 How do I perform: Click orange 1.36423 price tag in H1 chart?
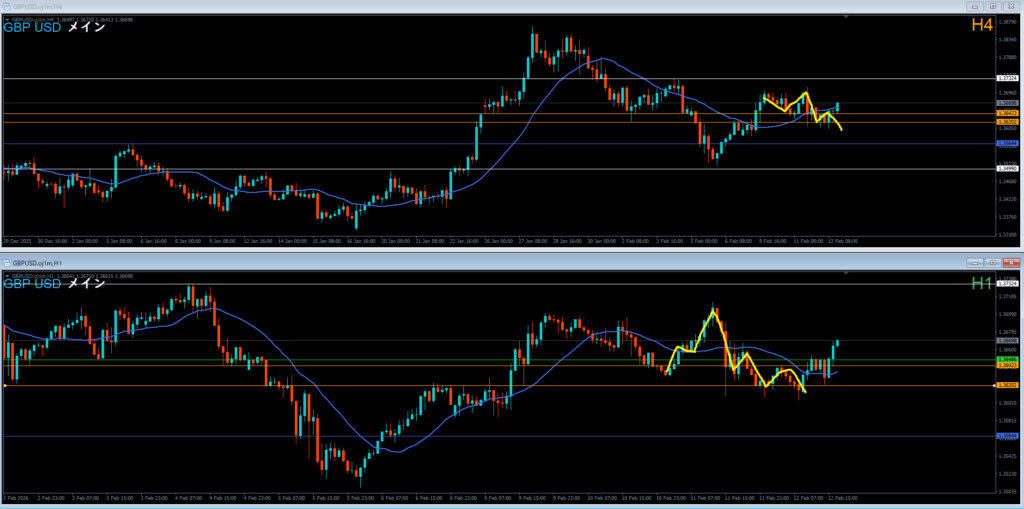point(1006,365)
